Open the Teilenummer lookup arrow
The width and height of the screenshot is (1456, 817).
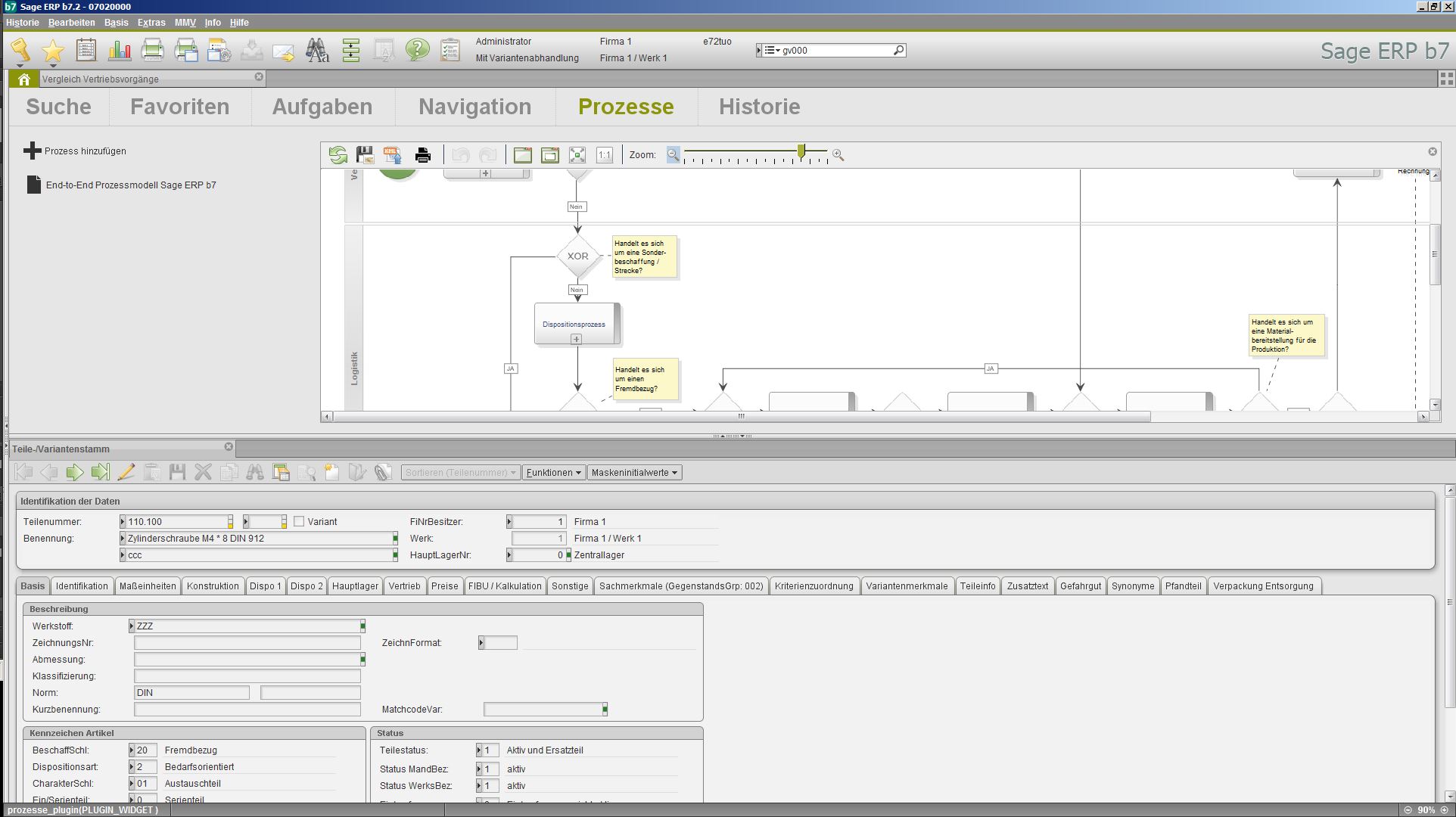coord(123,521)
